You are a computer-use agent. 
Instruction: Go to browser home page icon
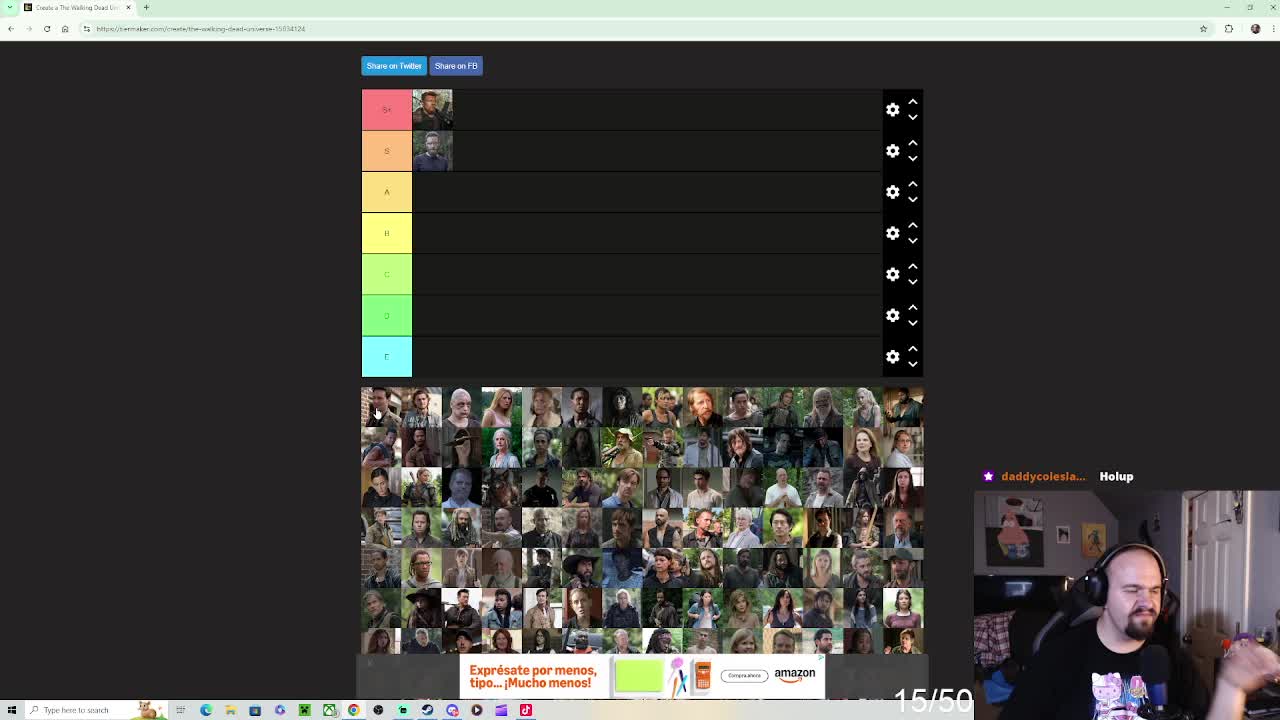click(x=65, y=28)
